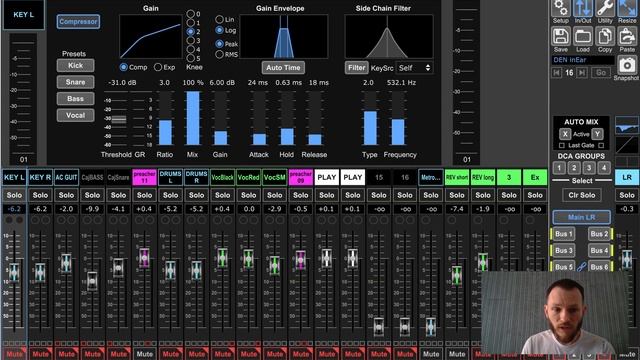Toggle the side chain Filter button

click(356, 68)
